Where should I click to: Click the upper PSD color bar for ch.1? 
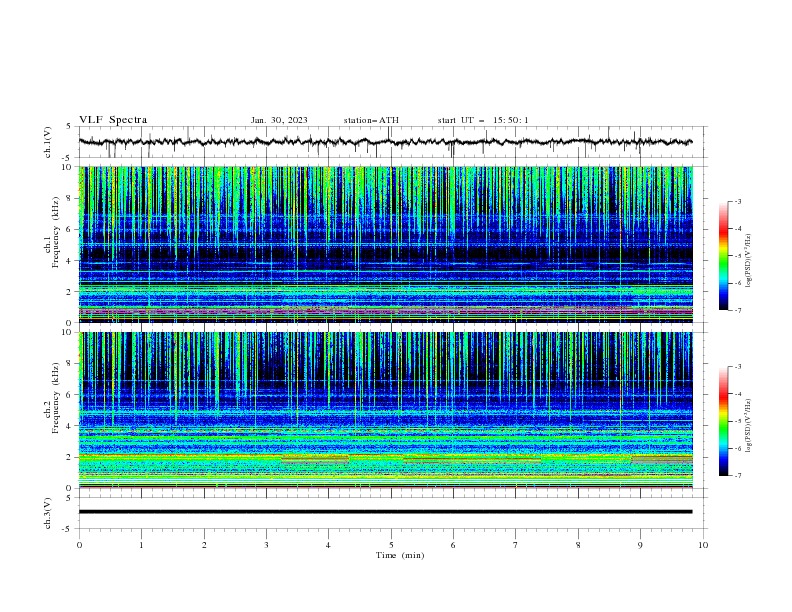[x=723, y=256]
